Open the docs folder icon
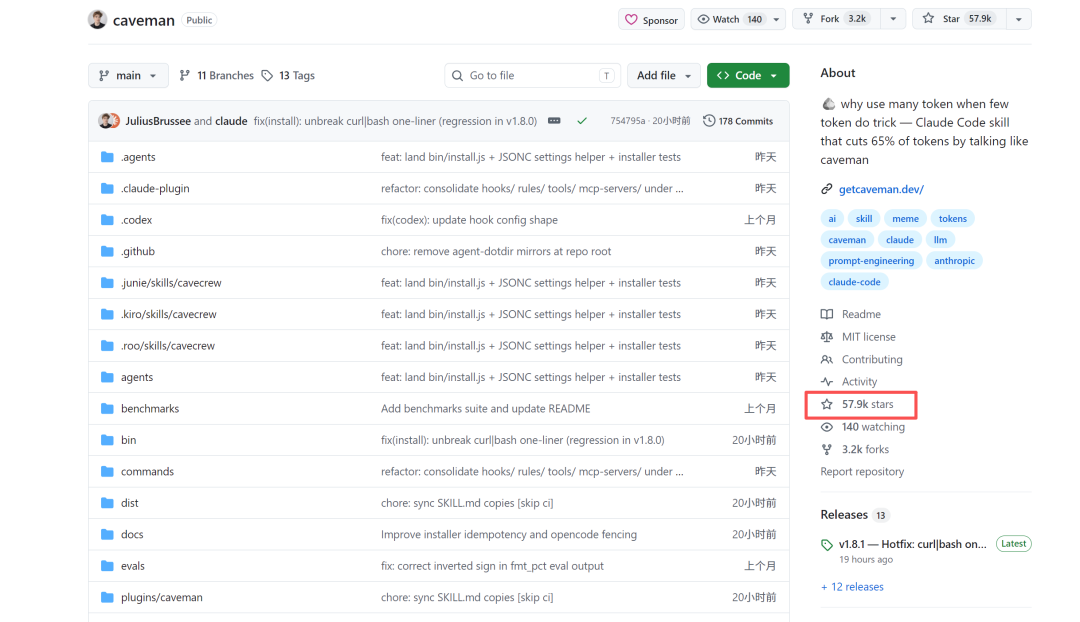This screenshot has height=622, width=1080. tap(107, 535)
